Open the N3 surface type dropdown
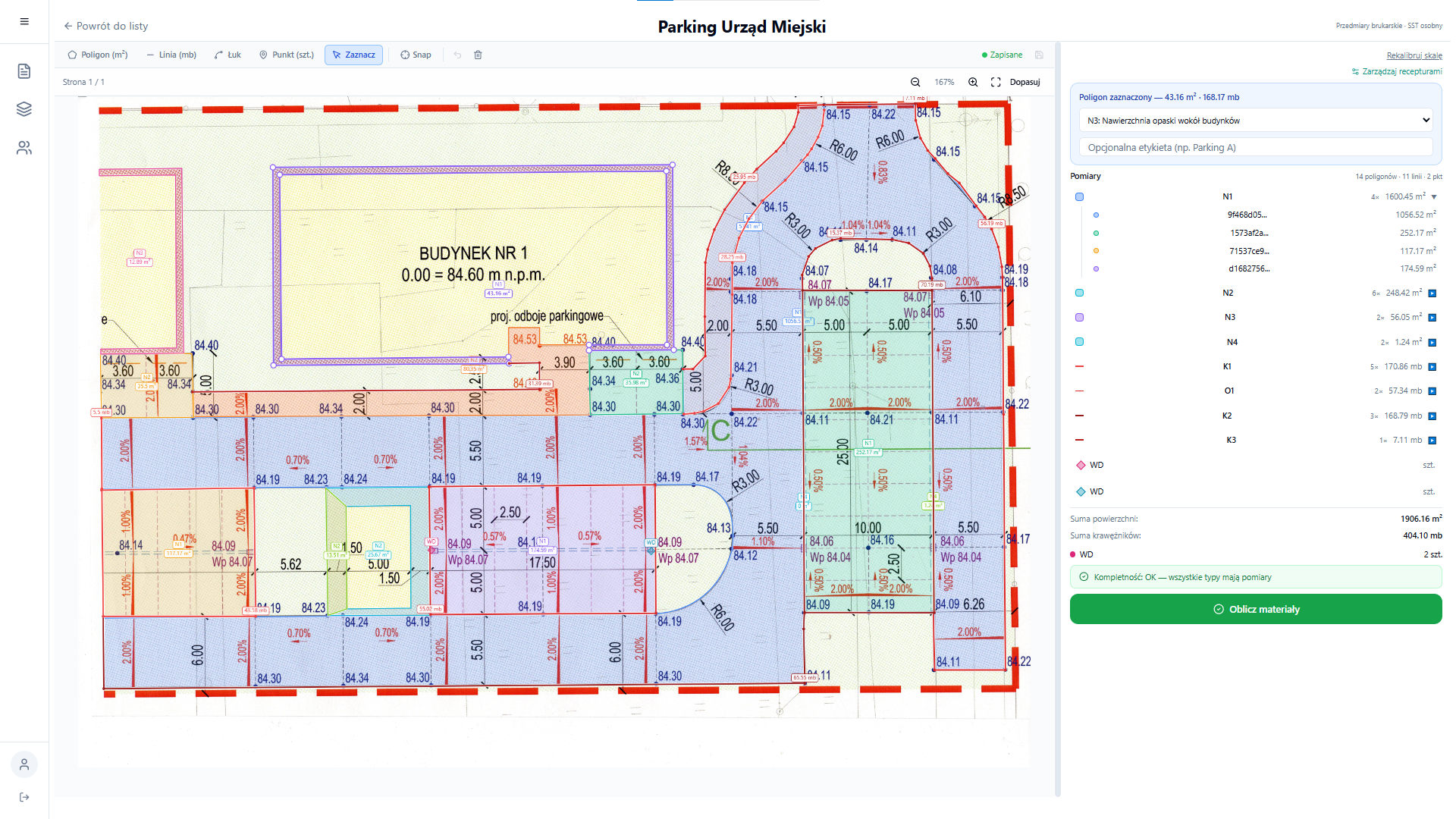Screen dimensions: 1456x819 [1255, 121]
